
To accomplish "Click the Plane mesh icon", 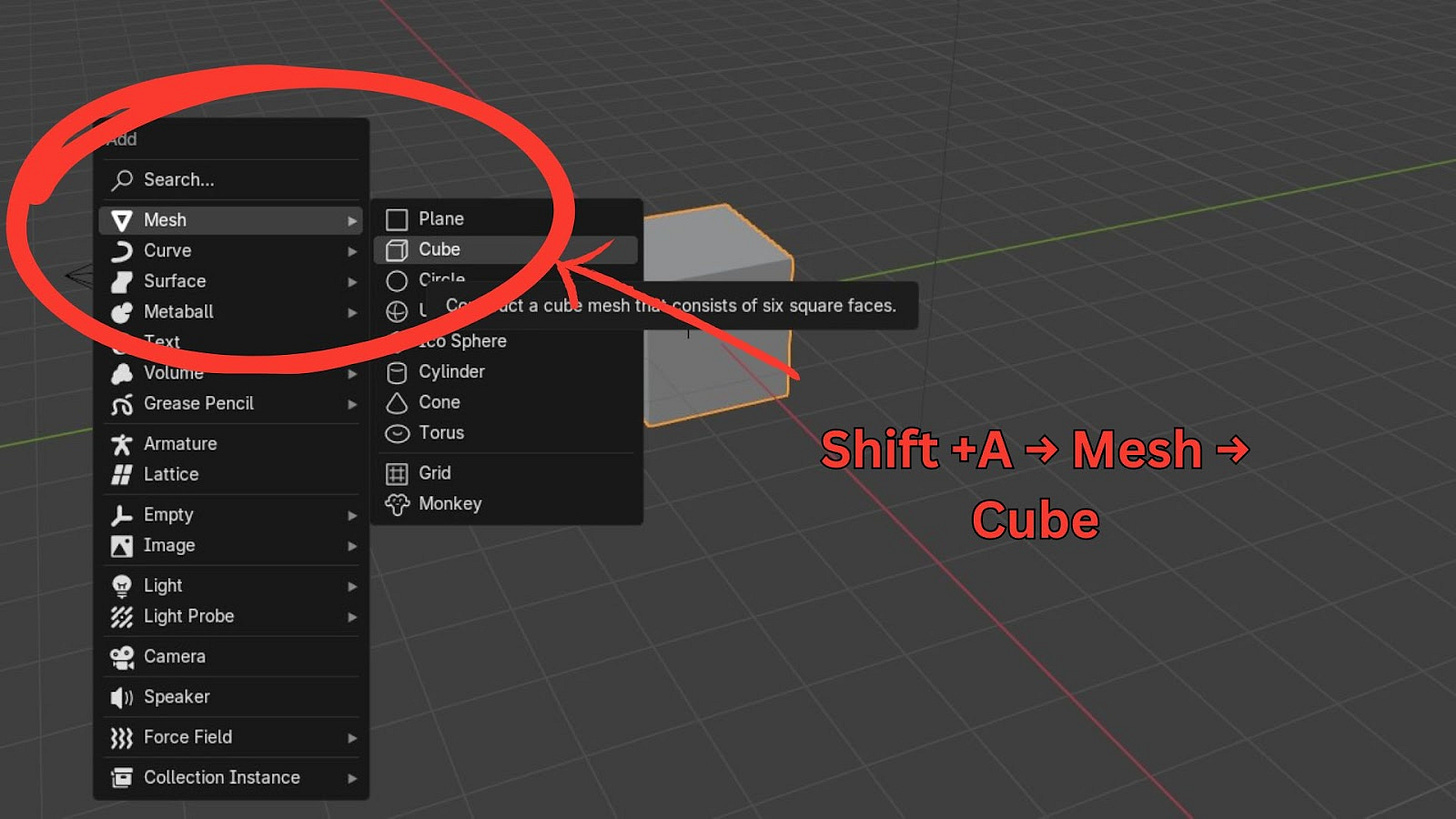I will click(x=397, y=219).
